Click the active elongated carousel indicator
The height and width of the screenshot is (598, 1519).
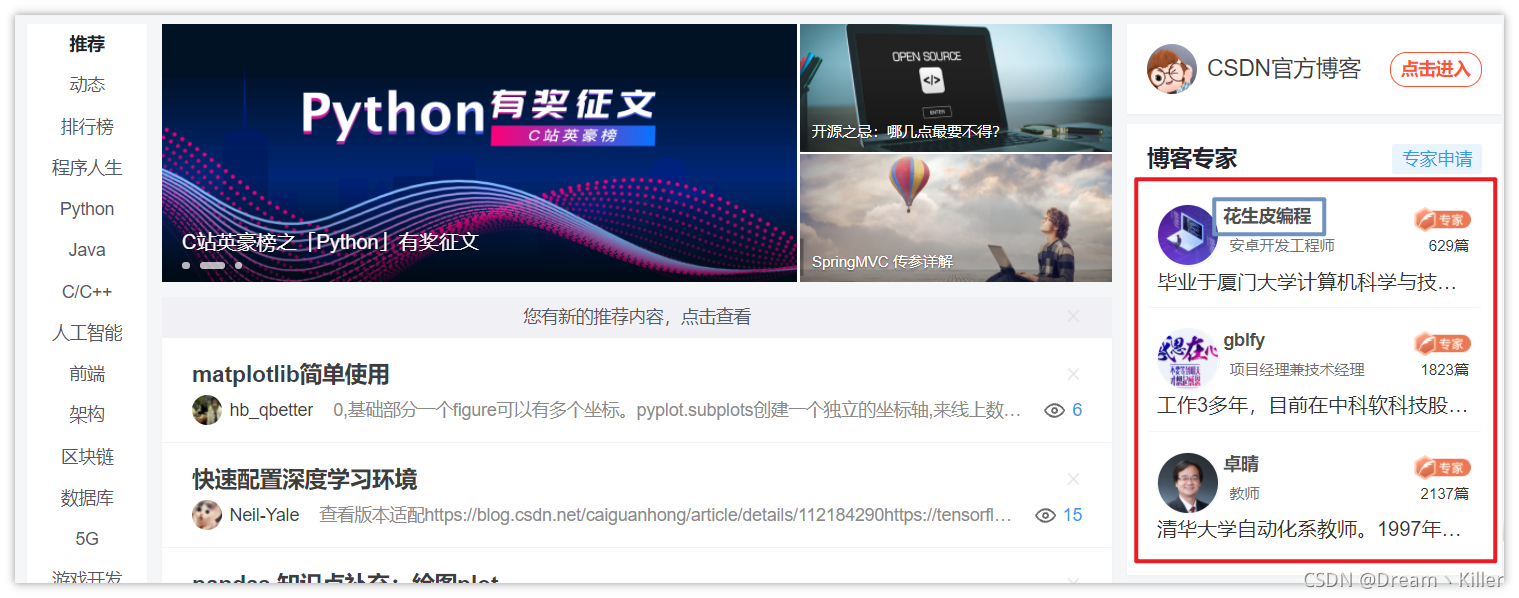[212, 266]
